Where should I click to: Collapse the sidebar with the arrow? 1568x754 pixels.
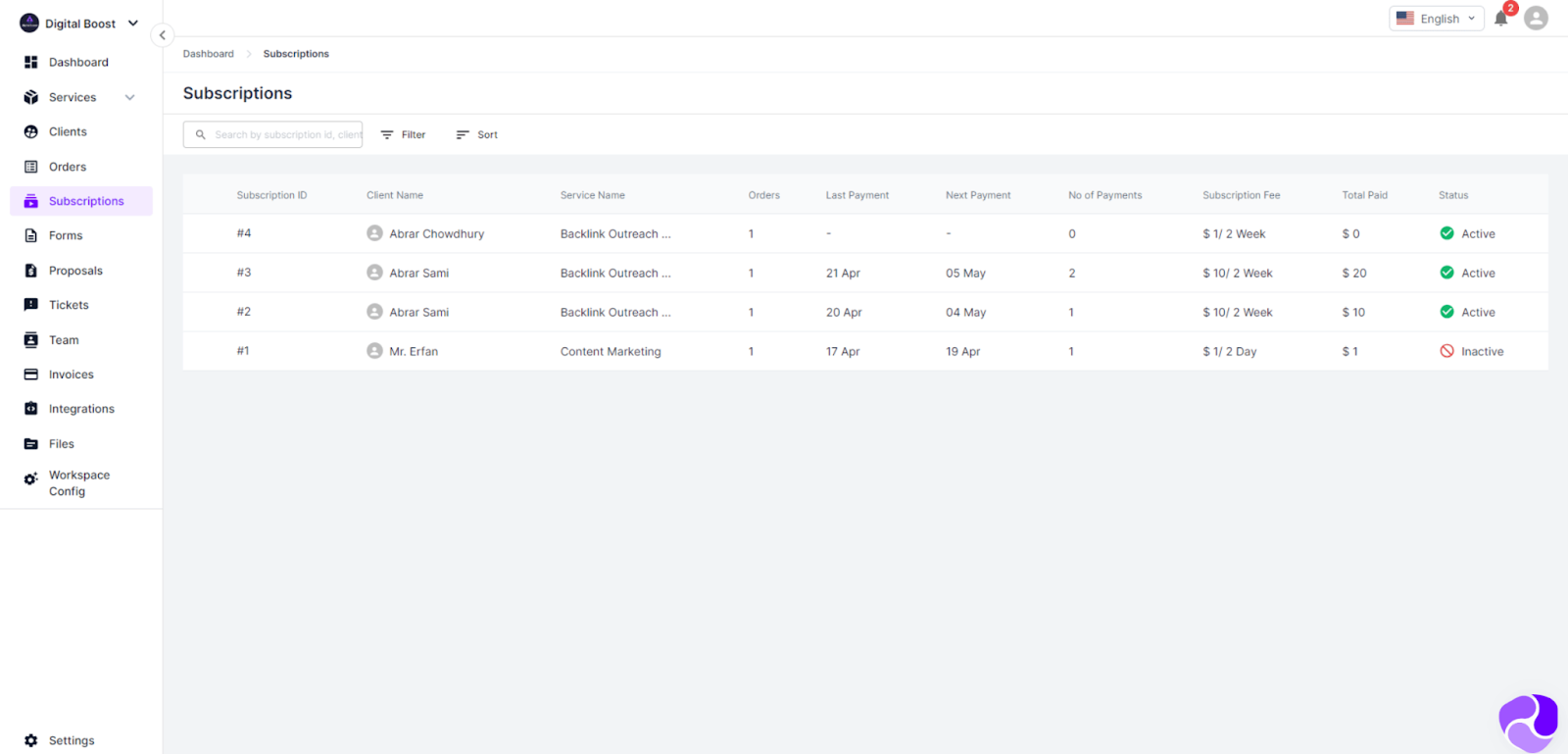(x=163, y=35)
